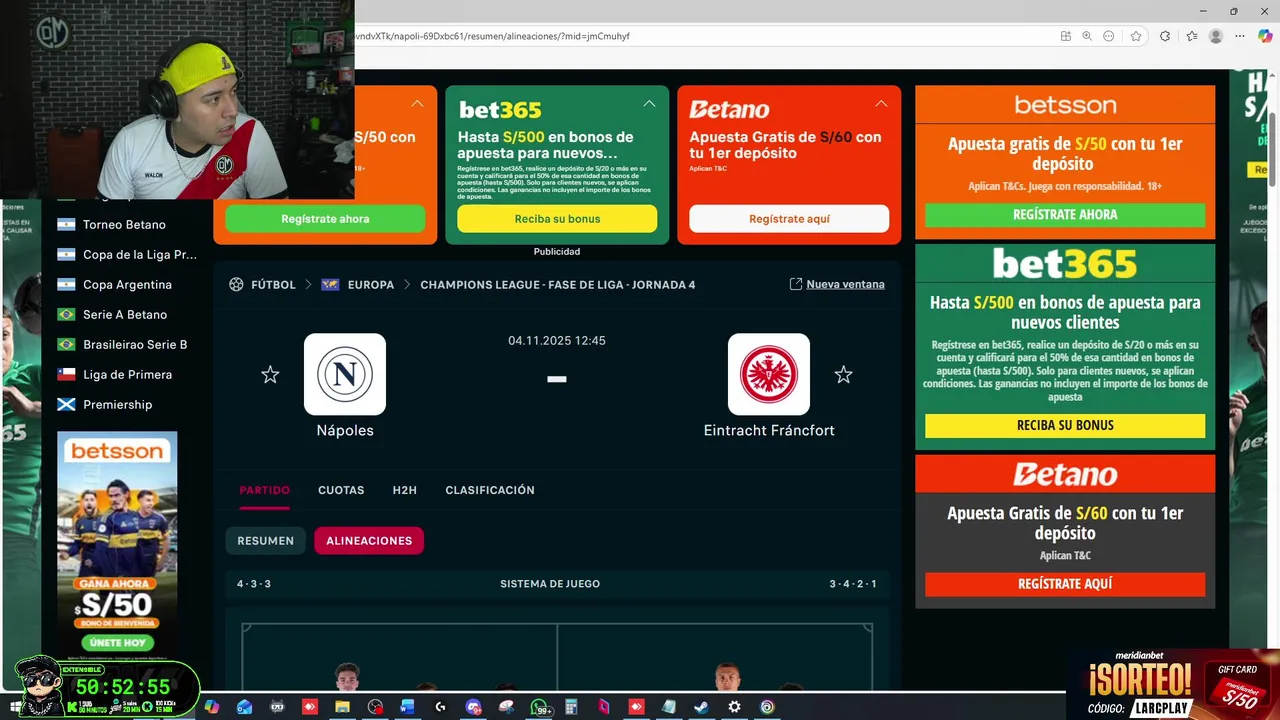The height and width of the screenshot is (720, 1280).
Task: Open Microsoft Word from the taskbar
Action: 408,707
